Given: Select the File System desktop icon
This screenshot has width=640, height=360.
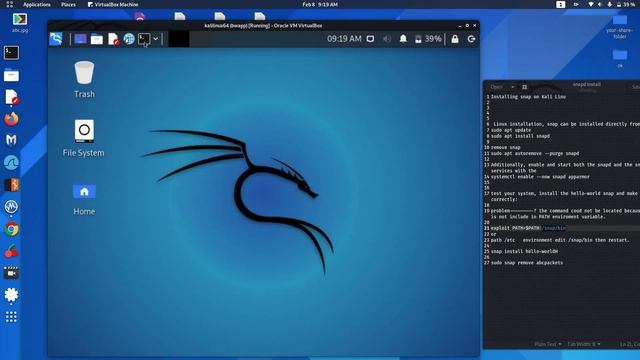Looking at the screenshot, I should point(84,138).
